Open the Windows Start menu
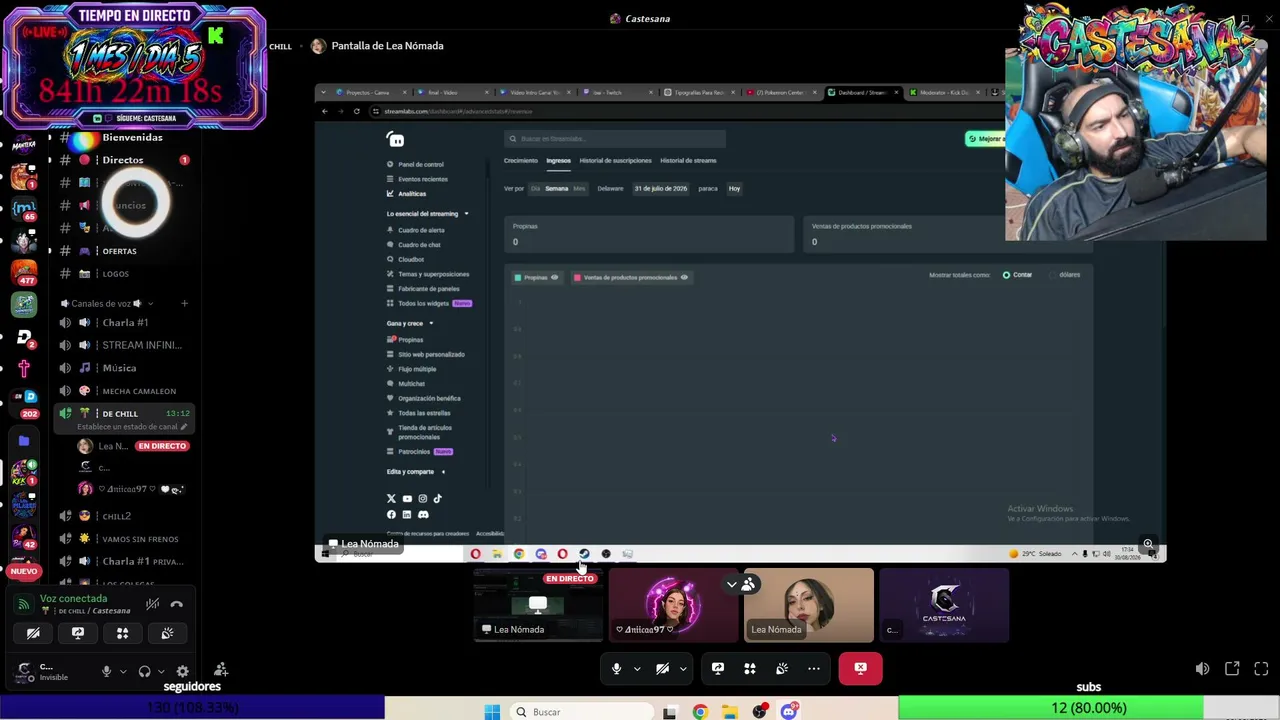Image resolution: width=1280 pixels, height=720 pixels. tap(492, 712)
